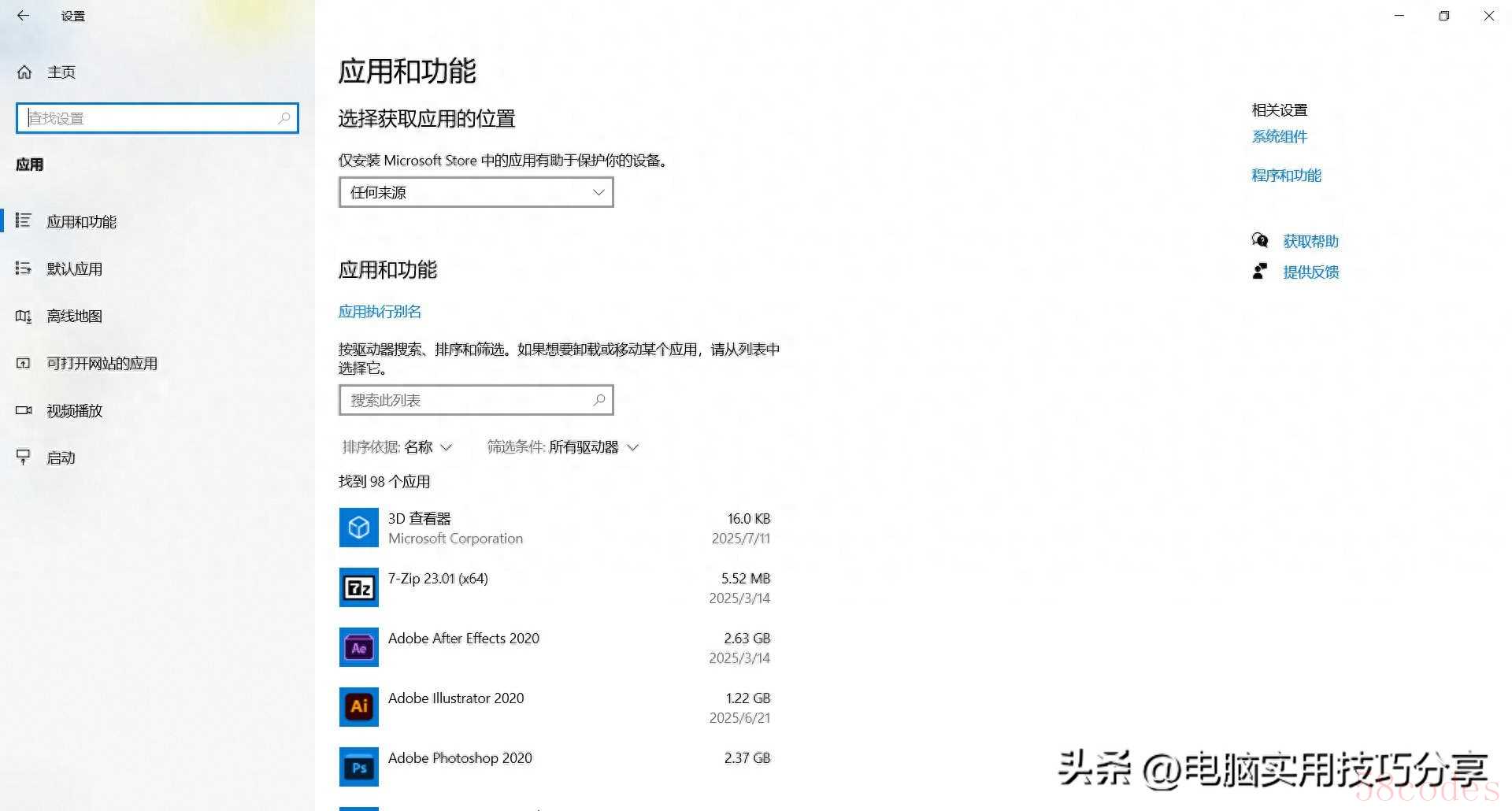1512x811 pixels.
Task: Click the search magnifier in 查找设置 box
Action: [x=284, y=118]
